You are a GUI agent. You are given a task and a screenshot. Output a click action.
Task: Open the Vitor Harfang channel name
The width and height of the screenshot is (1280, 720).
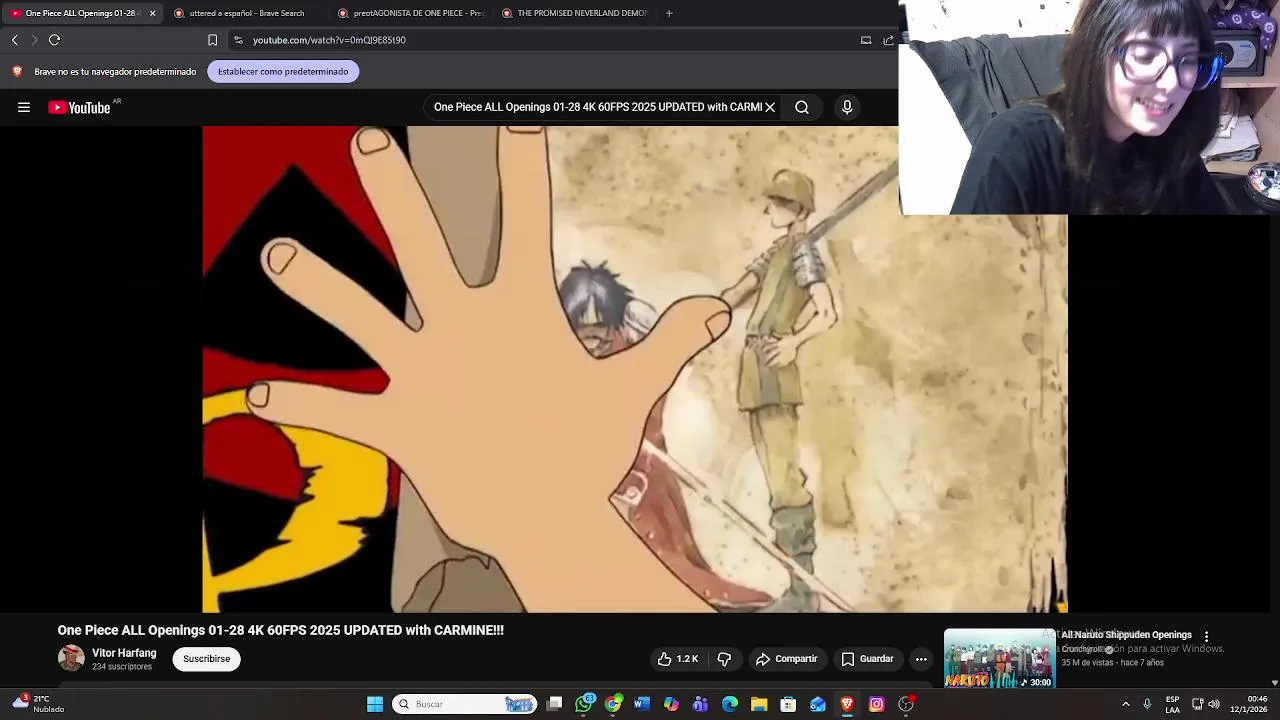point(124,653)
